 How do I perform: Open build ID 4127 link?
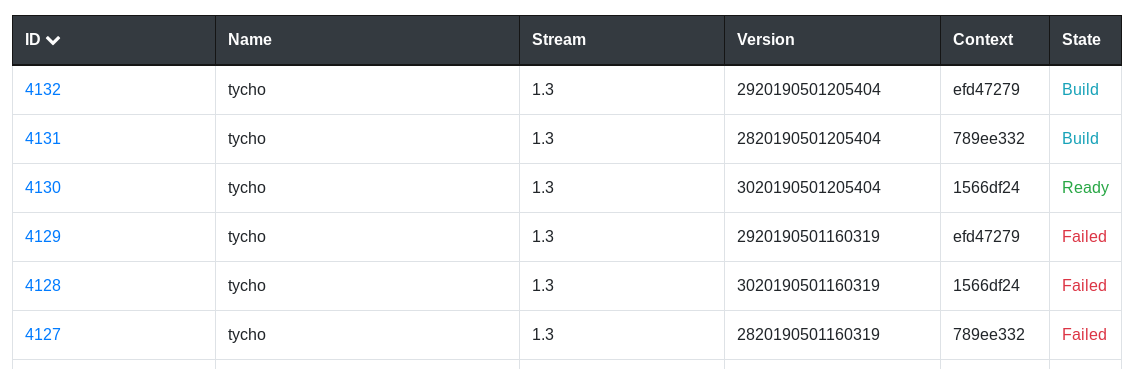click(x=43, y=335)
